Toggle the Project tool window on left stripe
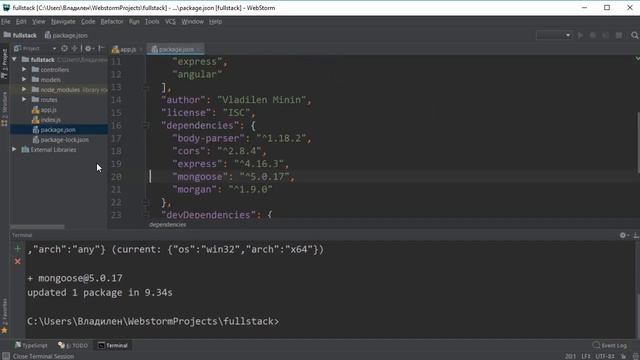The height and width of the screenshot is (360, 640). pyautogui.click(x=4, y=64)
